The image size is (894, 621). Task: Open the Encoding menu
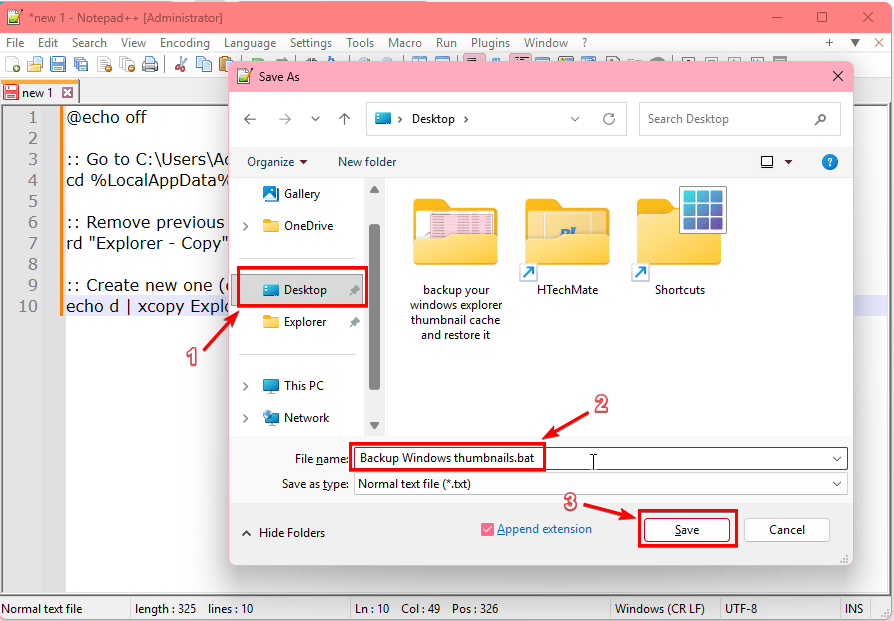[185, 43]
